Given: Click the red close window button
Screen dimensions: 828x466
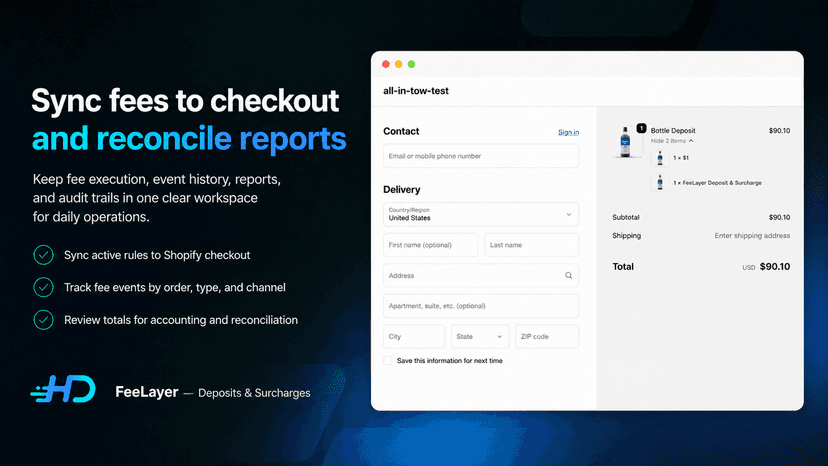Looking at the screenshot, I should pos(385,64).
